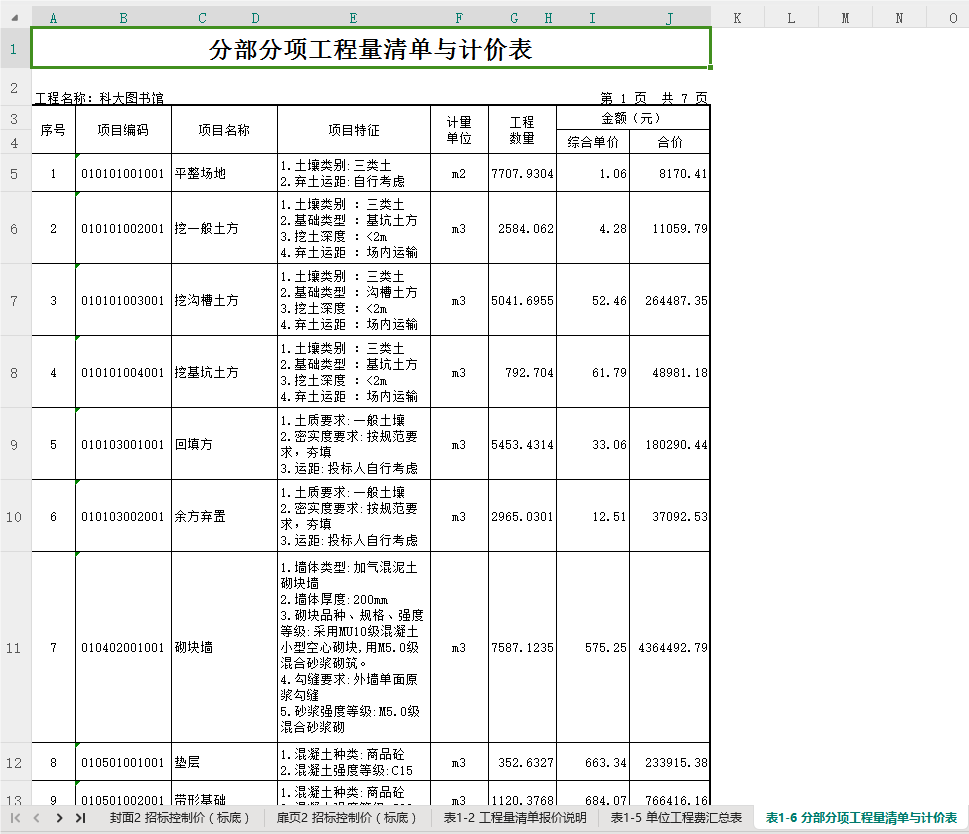
Task: Select the 砌块墙 item name cell
Action: coord(224,647)
